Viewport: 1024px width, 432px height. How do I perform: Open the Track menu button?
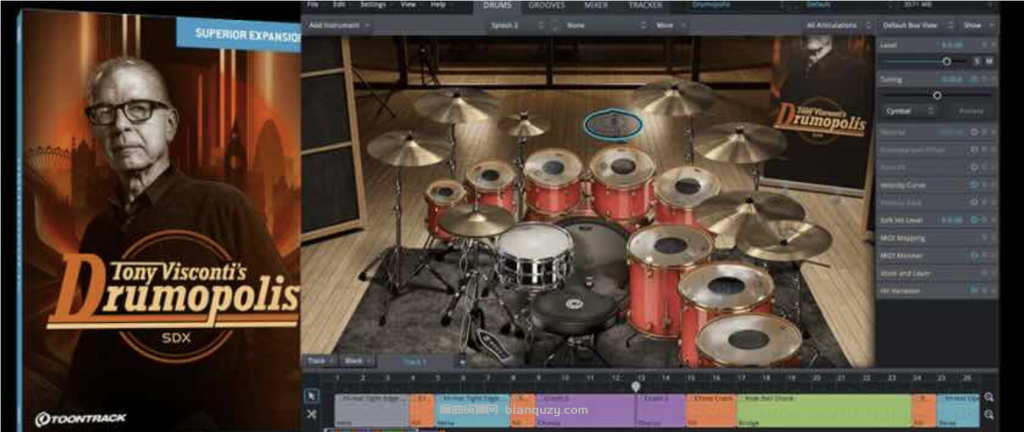(x=321, y=360)
